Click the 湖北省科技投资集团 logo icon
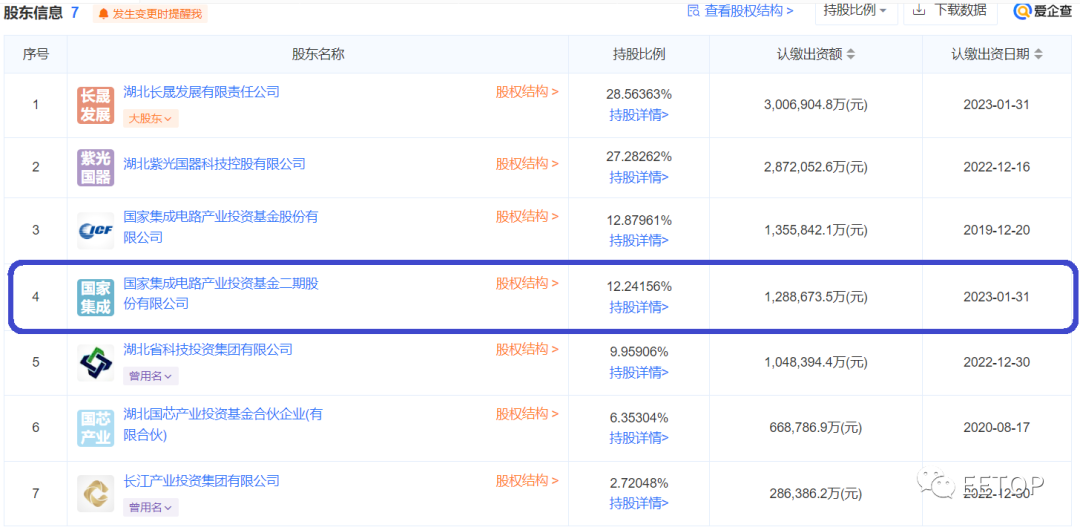1080x530 pixels. [95, 363]
